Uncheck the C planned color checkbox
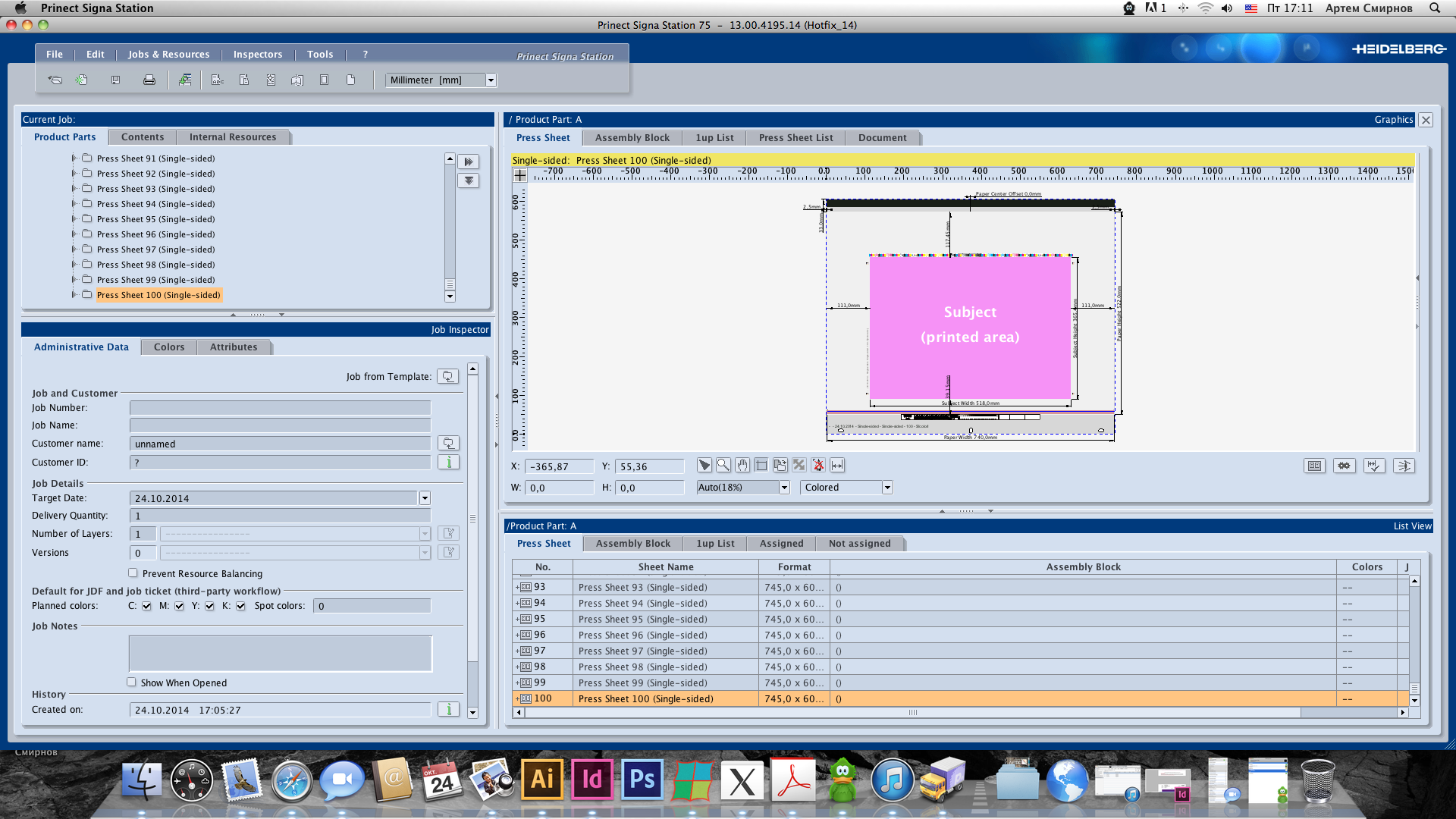Image resolution: width=1456 pixels, height=819 pixels. 146,606
